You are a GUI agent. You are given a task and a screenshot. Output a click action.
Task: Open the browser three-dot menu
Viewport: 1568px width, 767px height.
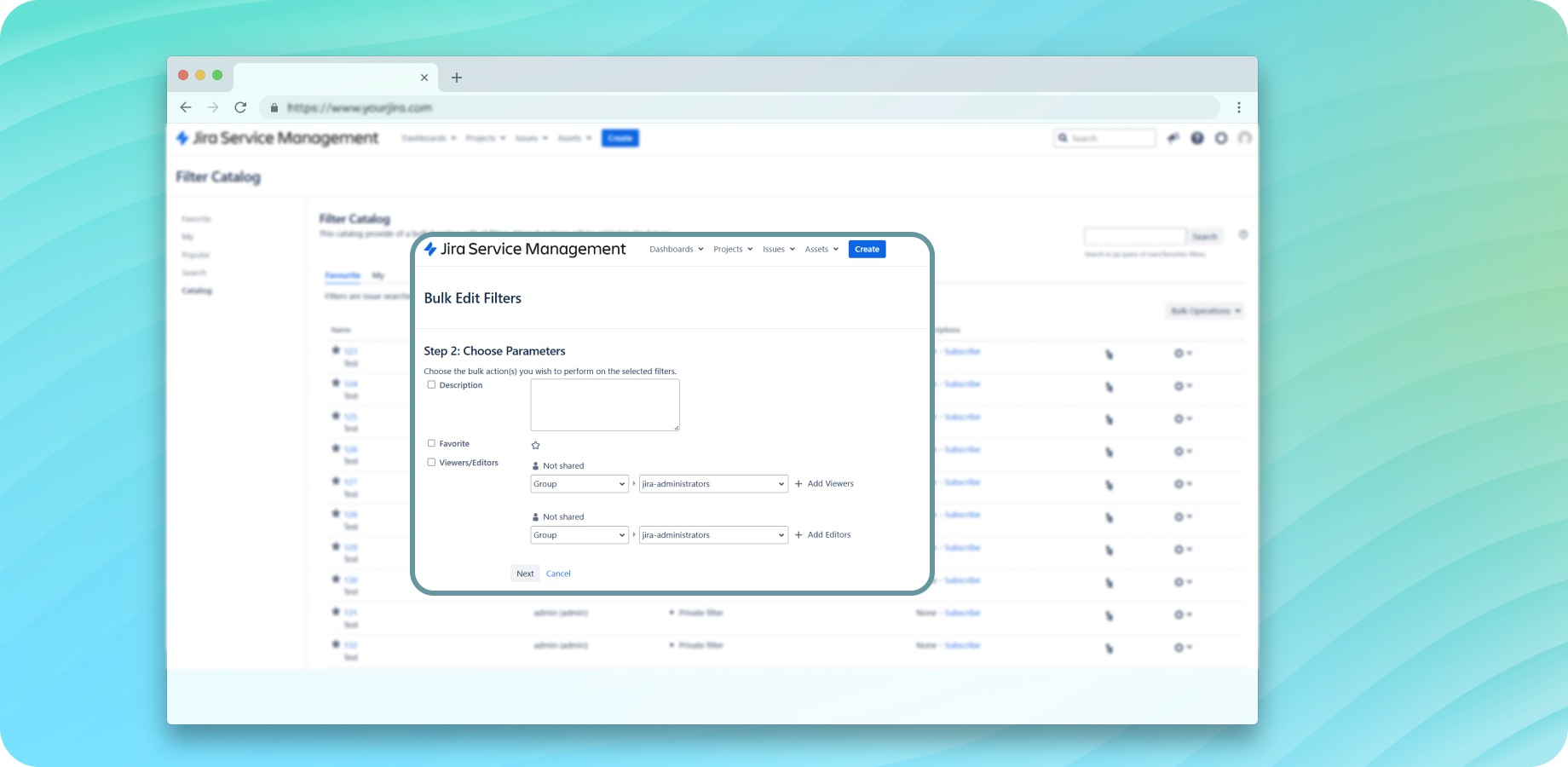pyautogui.click(x=1239, y=107)
